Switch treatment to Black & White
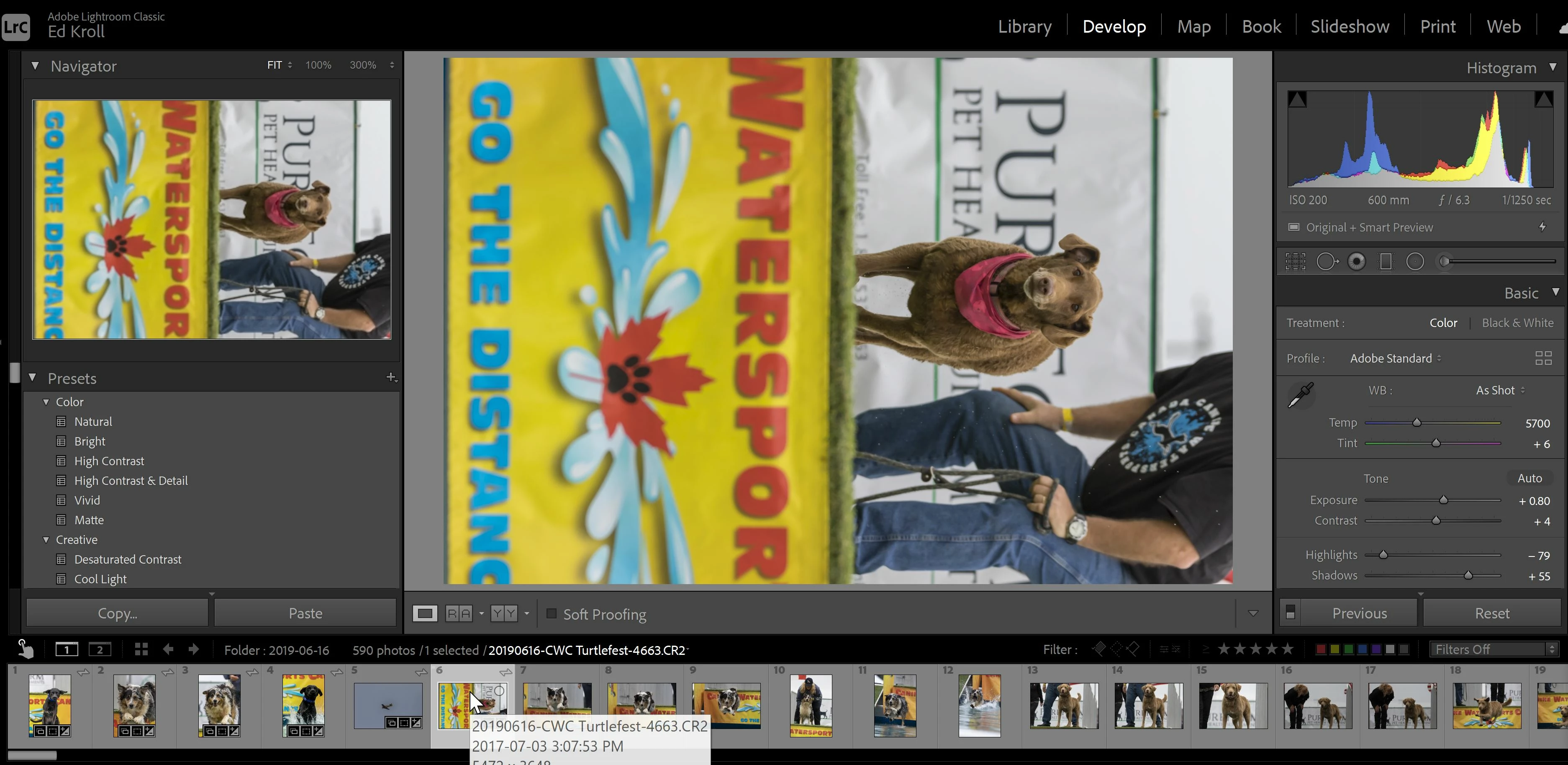The width and height of the screenshot is (1568, 765). coord(1517,323)
